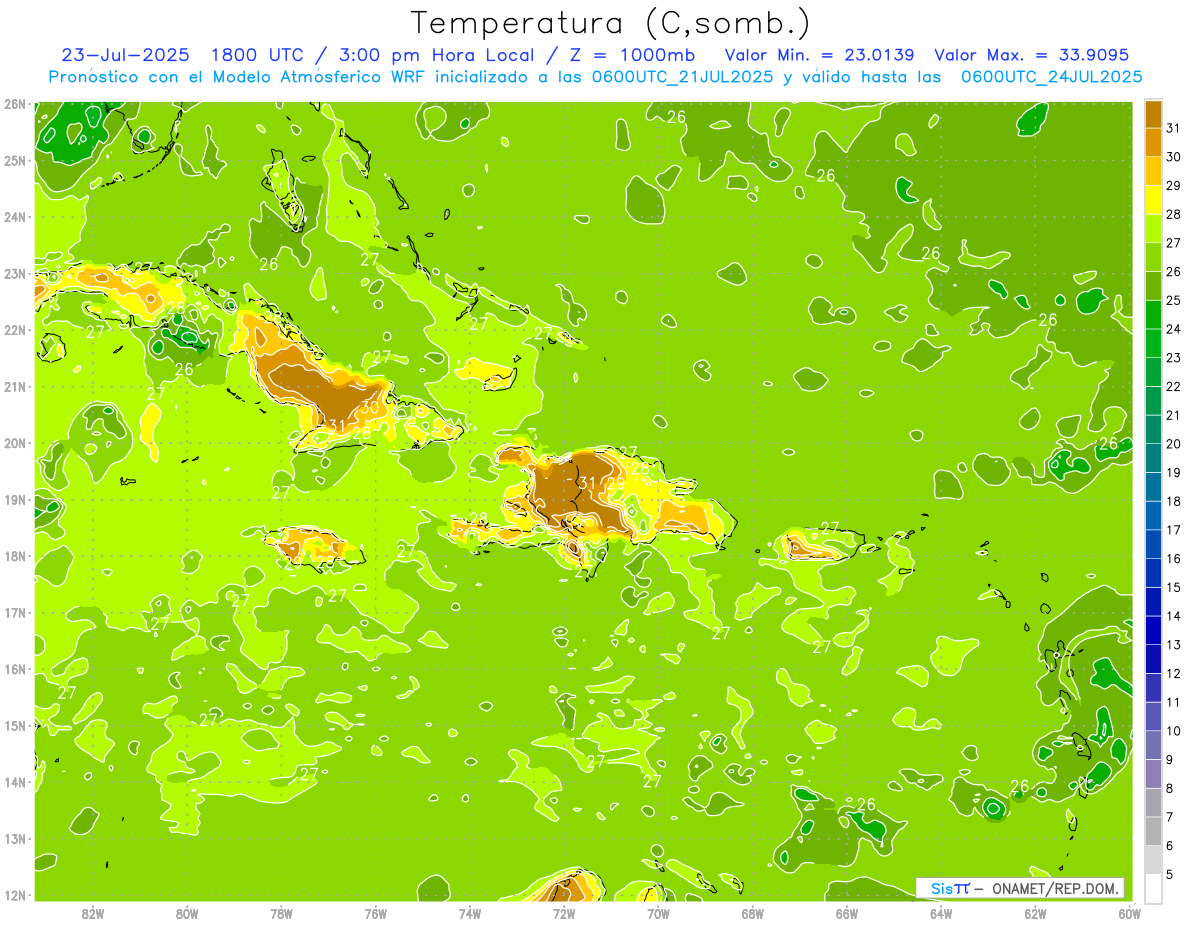Click the '20N' latitude axis label

click(x=14, y=443)
